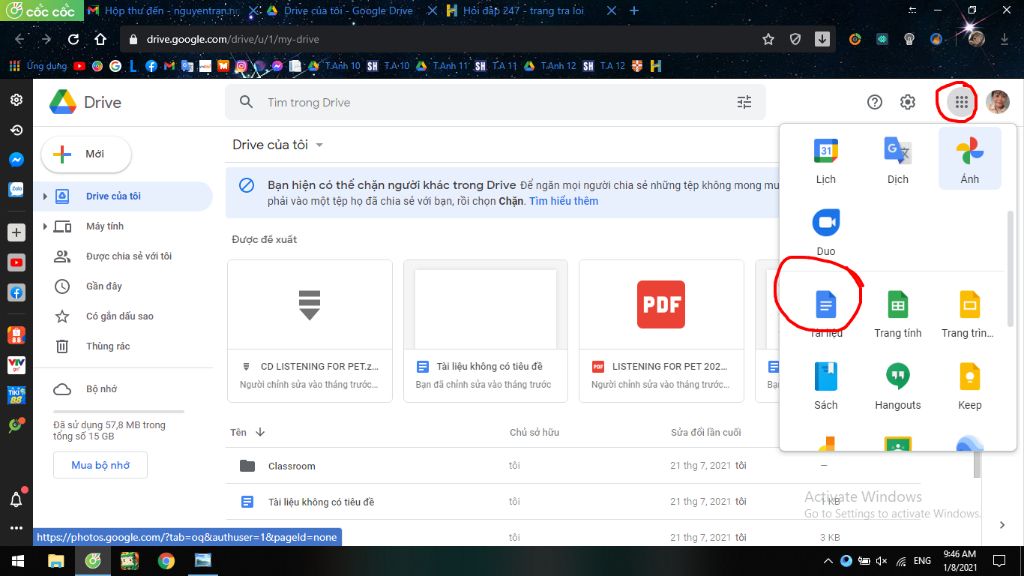Open Windows Start menu
The height and width of the screenshot is (576, 1024).
pyautogui.click(x=18, y=561)
